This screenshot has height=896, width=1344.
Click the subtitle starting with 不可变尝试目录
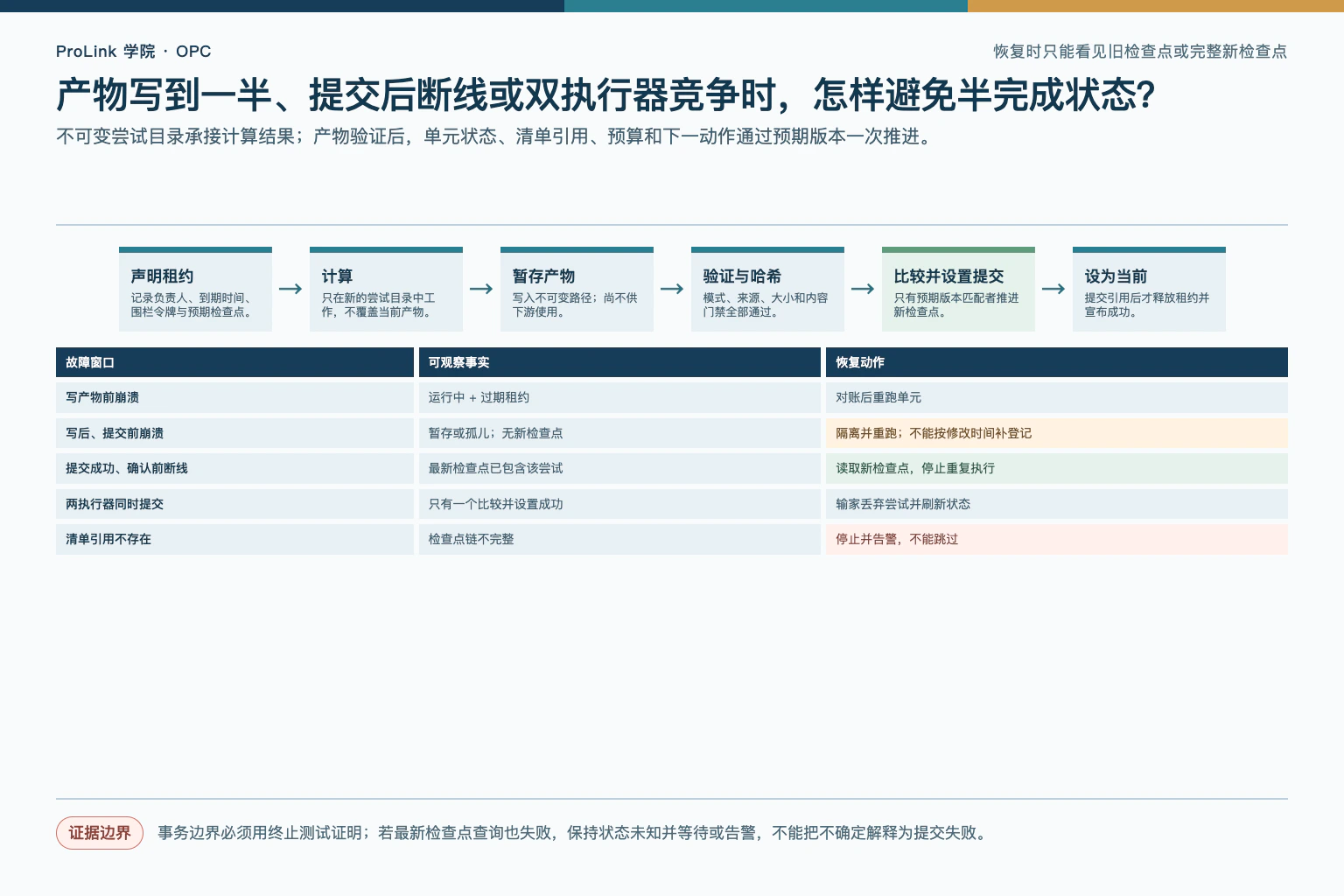click(495, 136)
